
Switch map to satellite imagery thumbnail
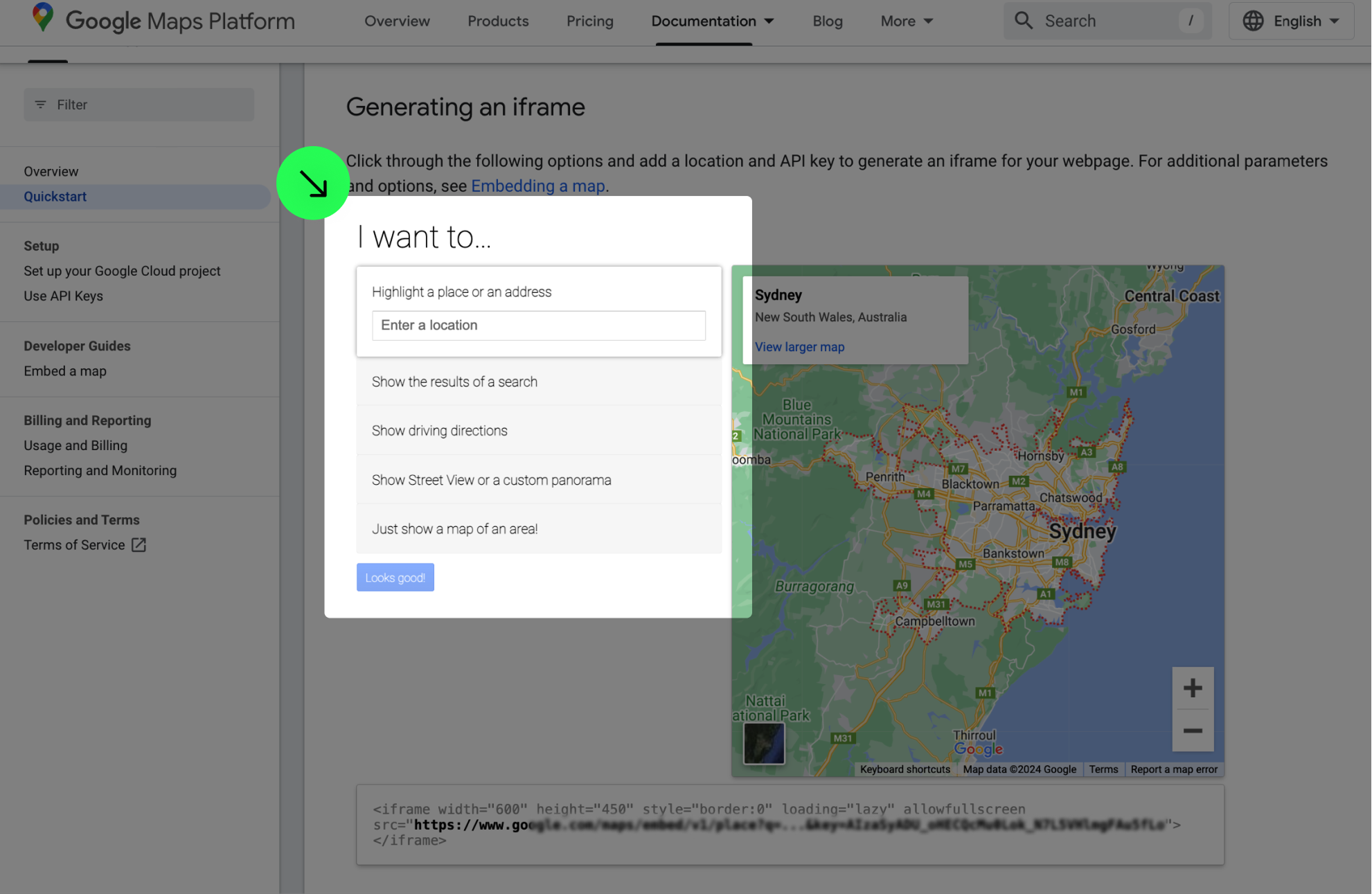pos(764,743)
